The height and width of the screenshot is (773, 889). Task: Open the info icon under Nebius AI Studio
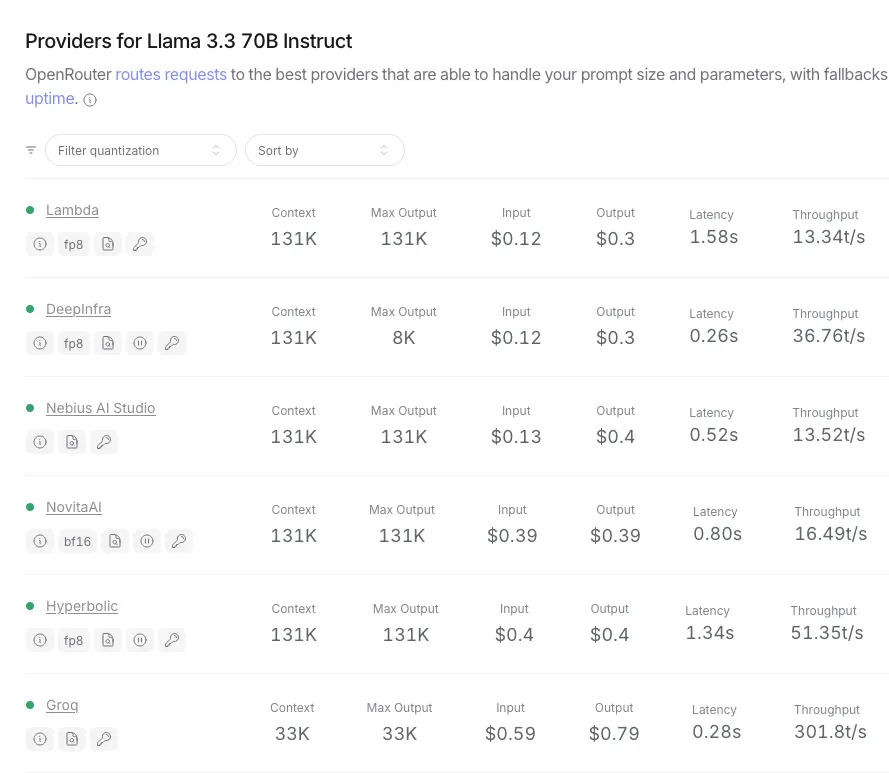point(40,442)
